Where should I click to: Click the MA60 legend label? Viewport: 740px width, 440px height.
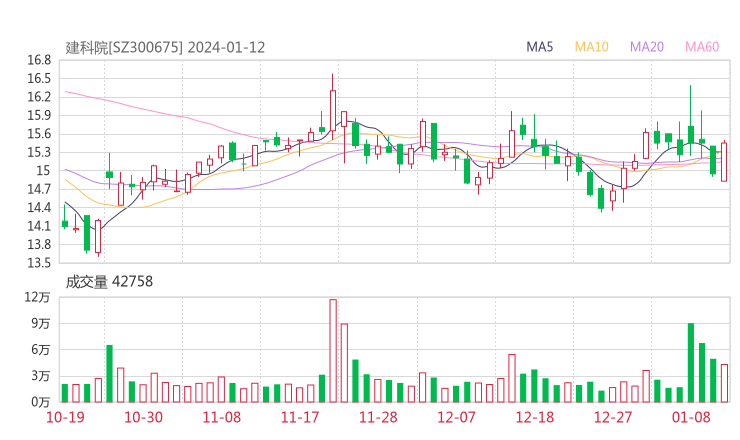[x=702, y=47]
